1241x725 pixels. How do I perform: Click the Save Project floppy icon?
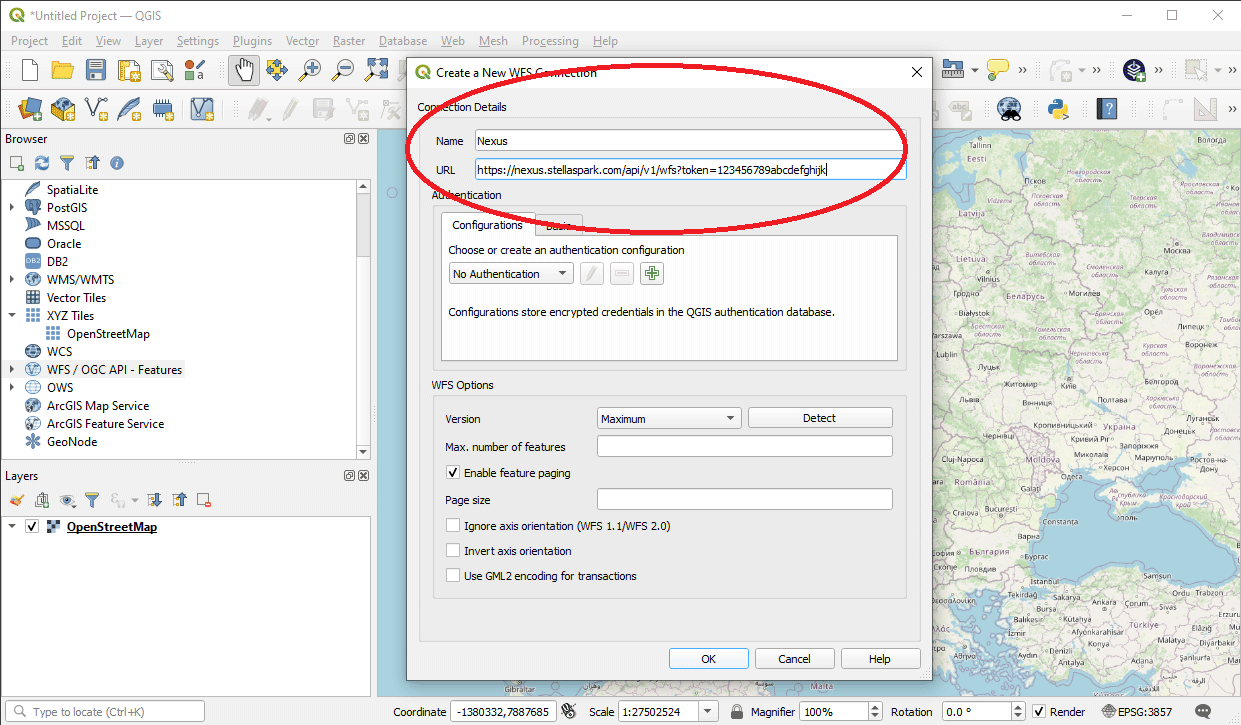[96, 70]
